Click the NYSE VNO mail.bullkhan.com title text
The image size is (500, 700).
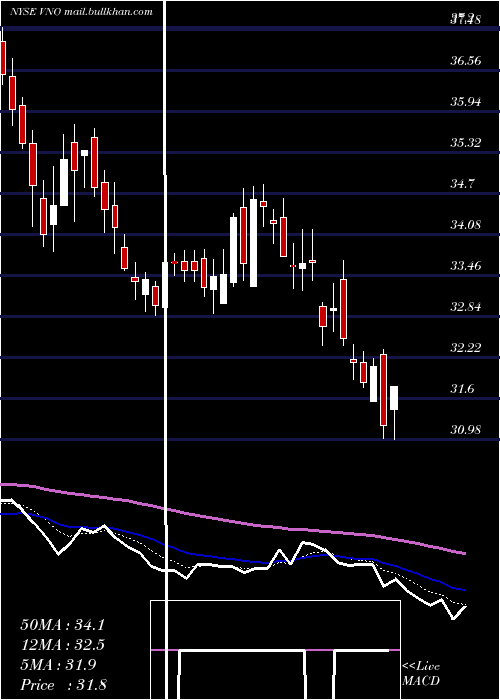81,11
